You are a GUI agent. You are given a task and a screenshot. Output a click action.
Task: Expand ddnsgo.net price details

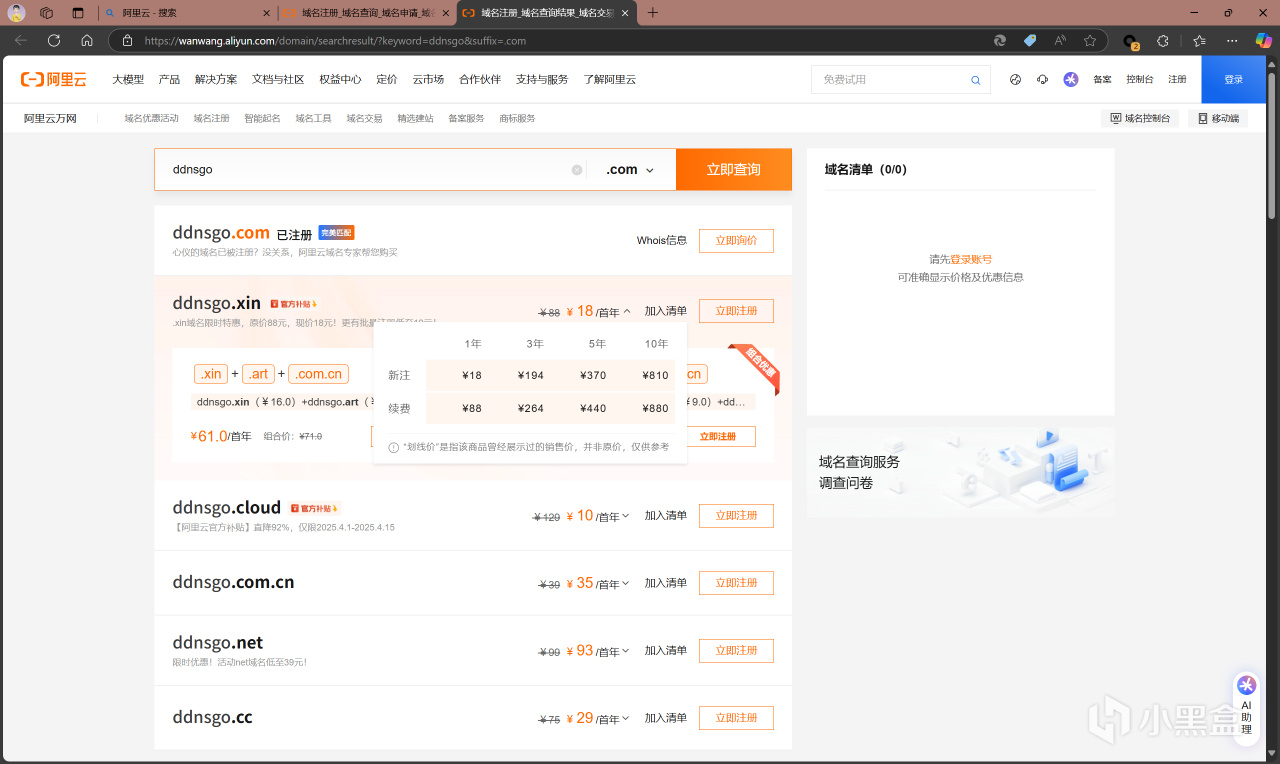626,651
